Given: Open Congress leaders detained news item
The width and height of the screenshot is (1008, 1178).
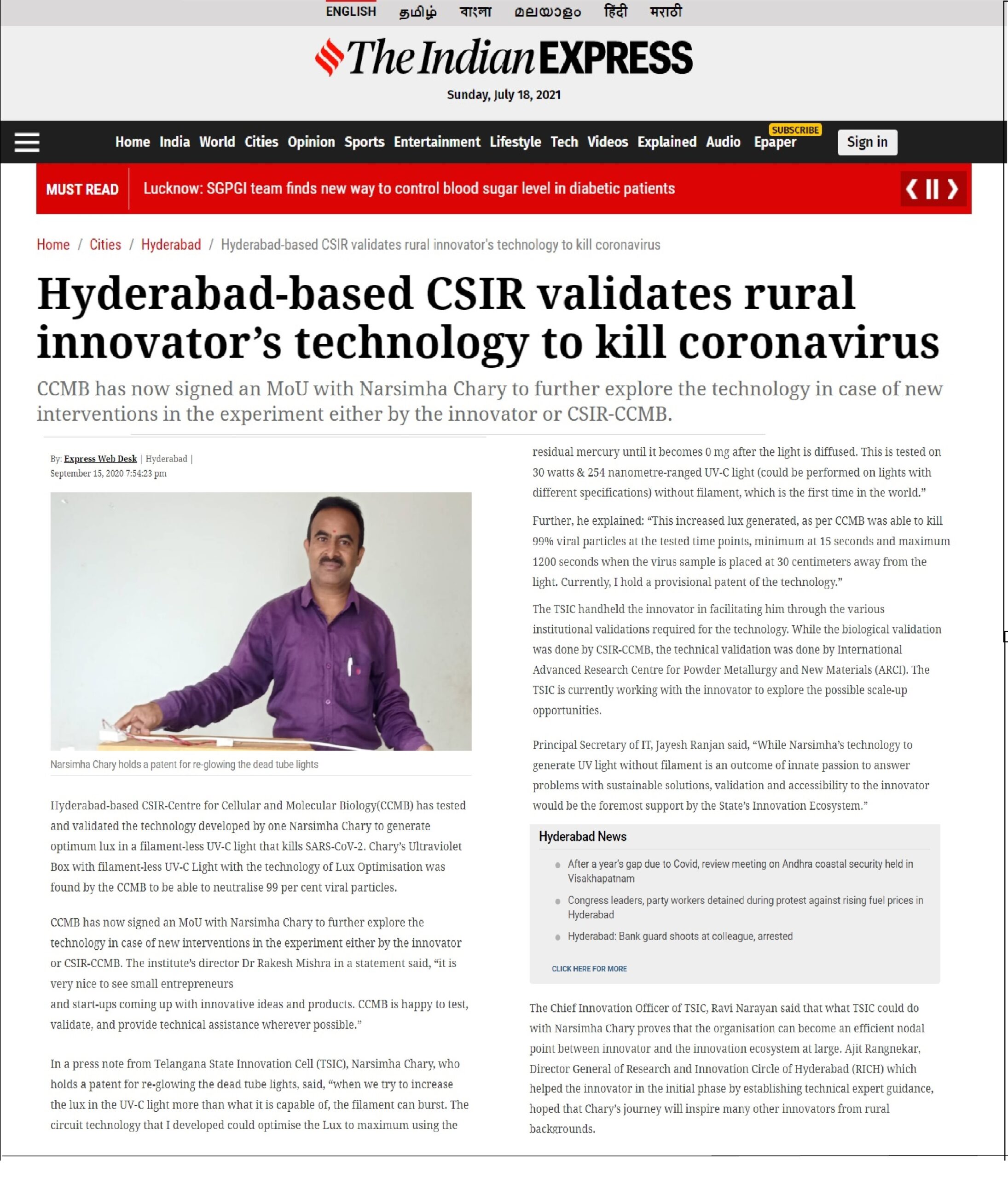Looking at the screenshot, I should 745,907.
